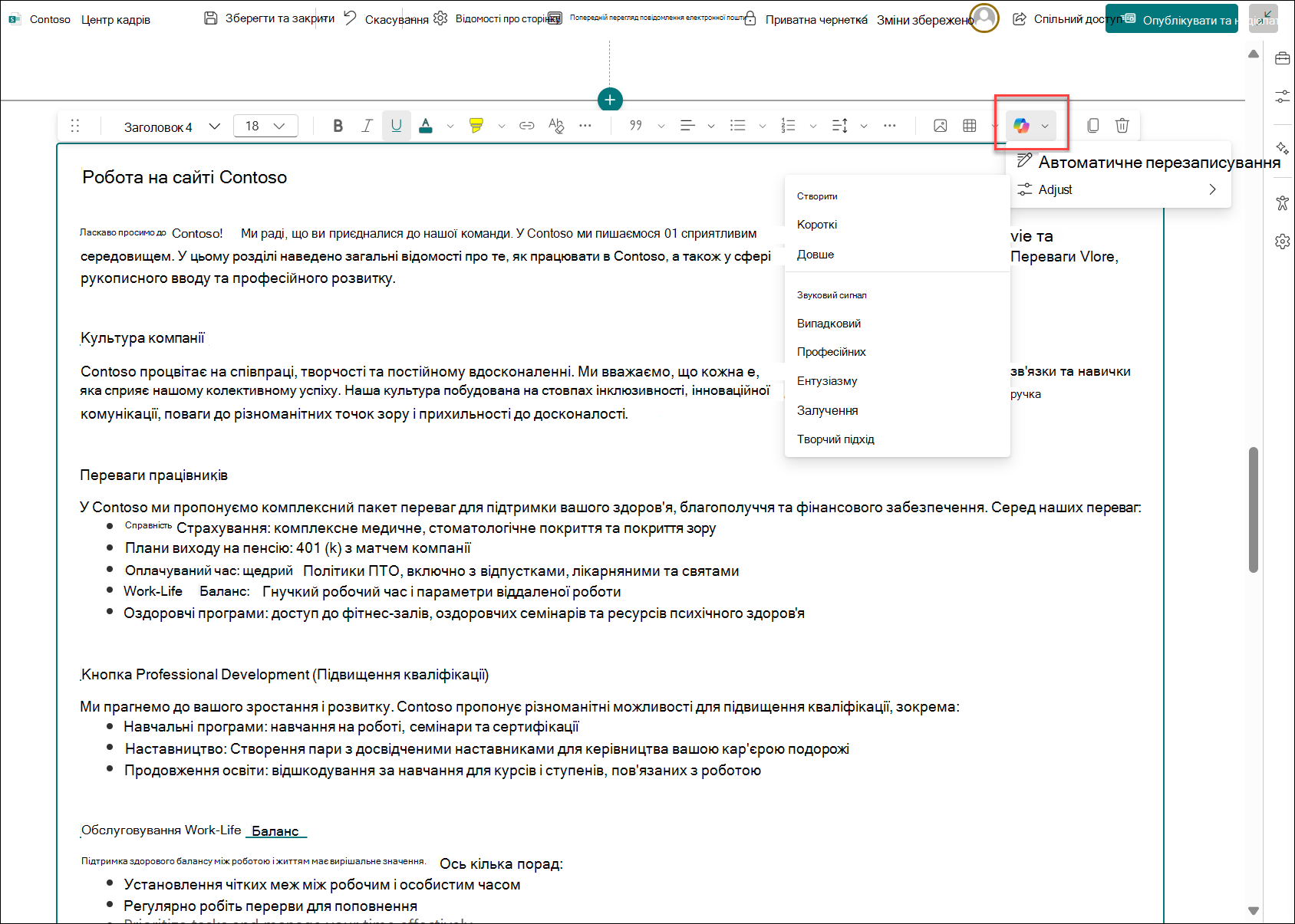
Task: Expand the highlight color options arrow
Action: (502, 126)
